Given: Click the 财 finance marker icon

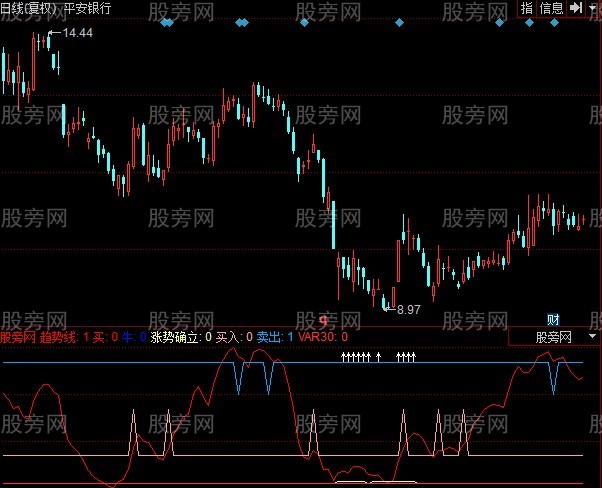Looking at the screenshot, I should (x=553, y=320).
